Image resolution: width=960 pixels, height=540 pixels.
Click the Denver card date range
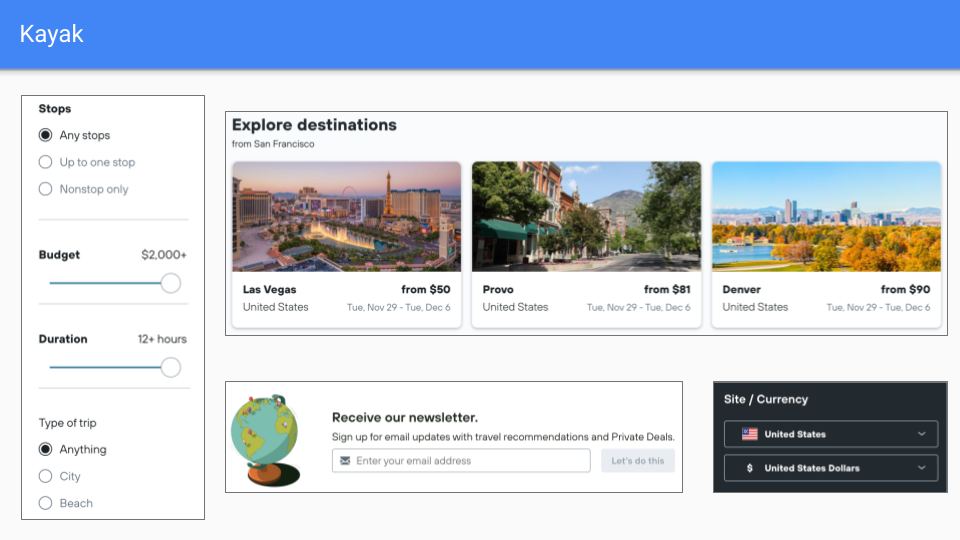[x=878, y=307]
